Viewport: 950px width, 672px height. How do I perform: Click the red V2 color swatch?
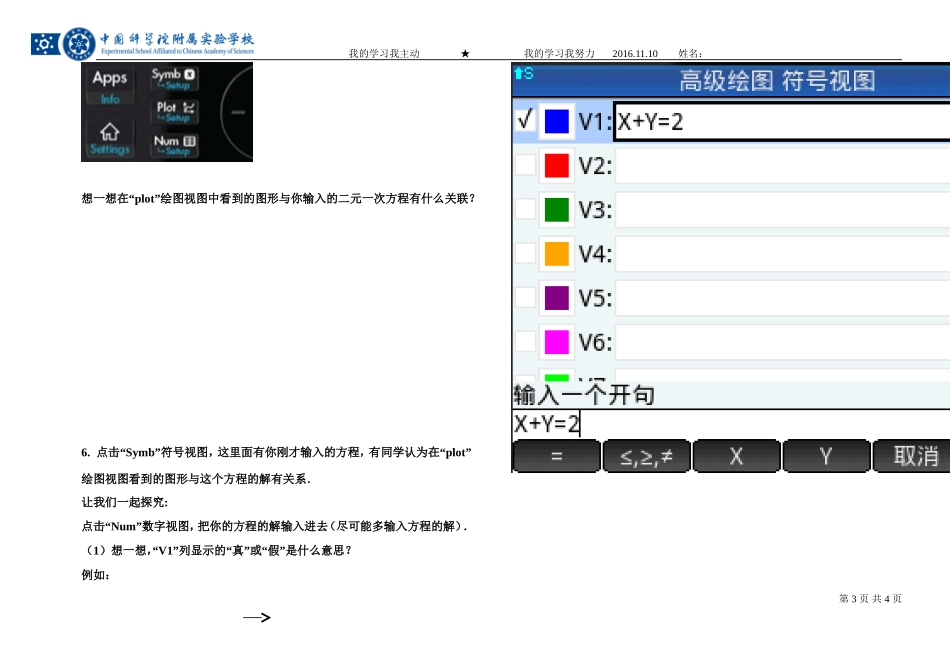point(557,165)
